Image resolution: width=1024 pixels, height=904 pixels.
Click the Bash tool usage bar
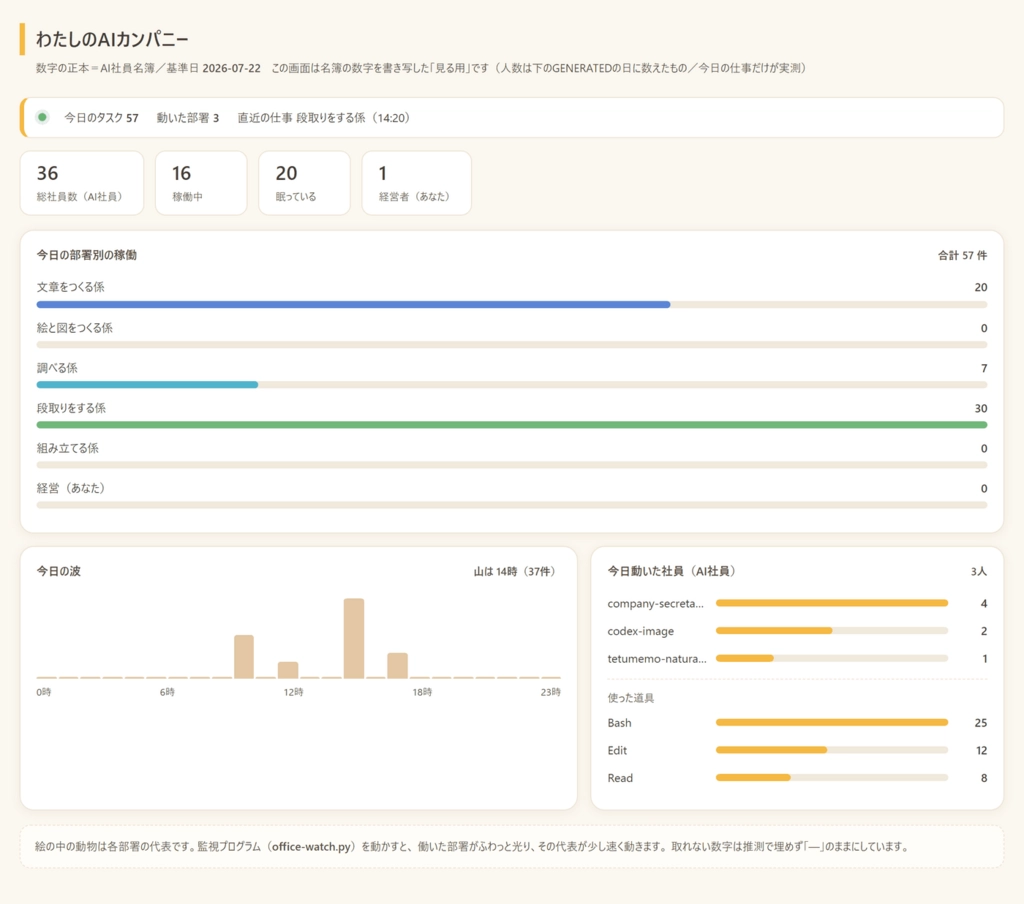click(x=832, y=722)
